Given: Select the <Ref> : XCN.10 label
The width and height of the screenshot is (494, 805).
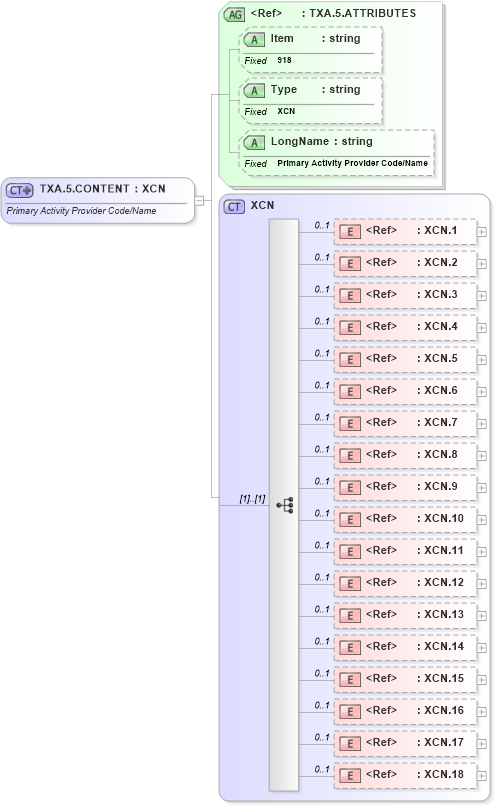Looking at the screenshot, I should tap(414, 519).
